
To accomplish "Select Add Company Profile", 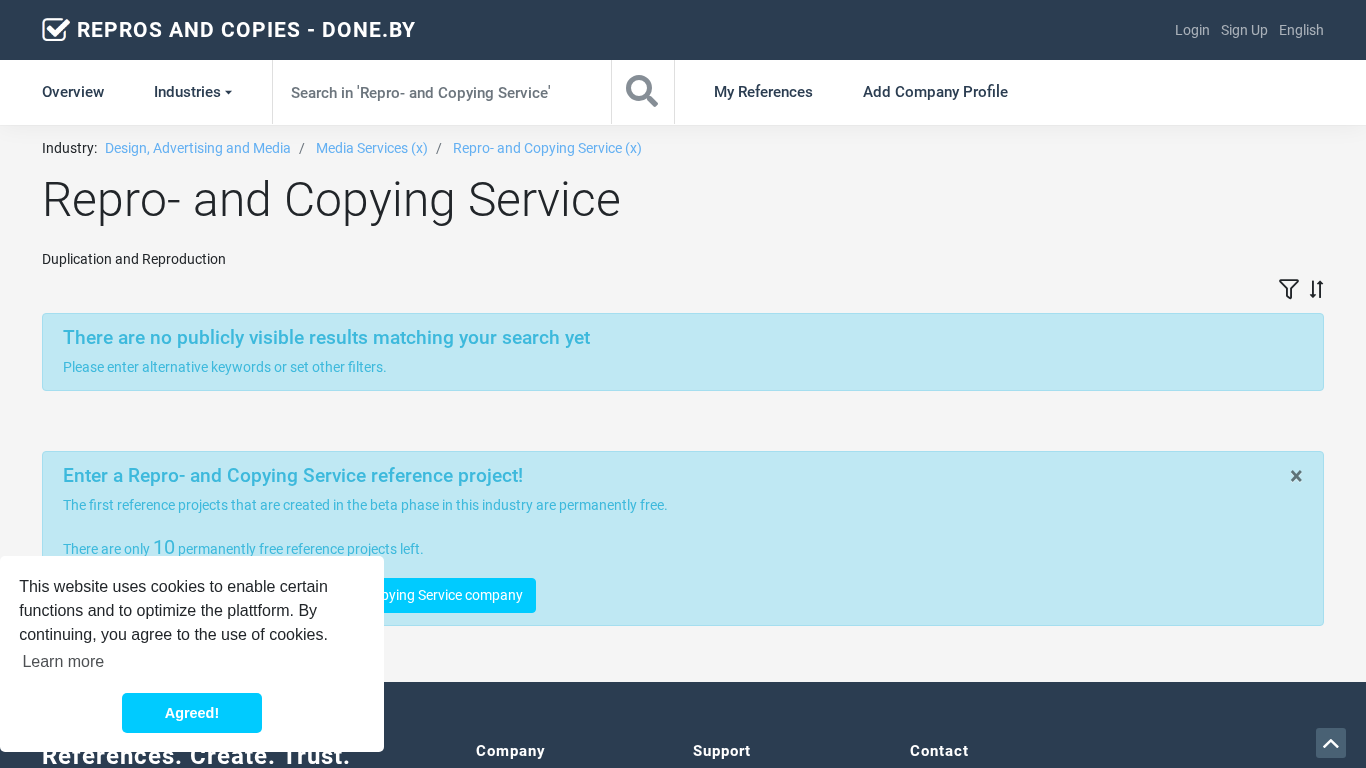I will click(935, 92).
